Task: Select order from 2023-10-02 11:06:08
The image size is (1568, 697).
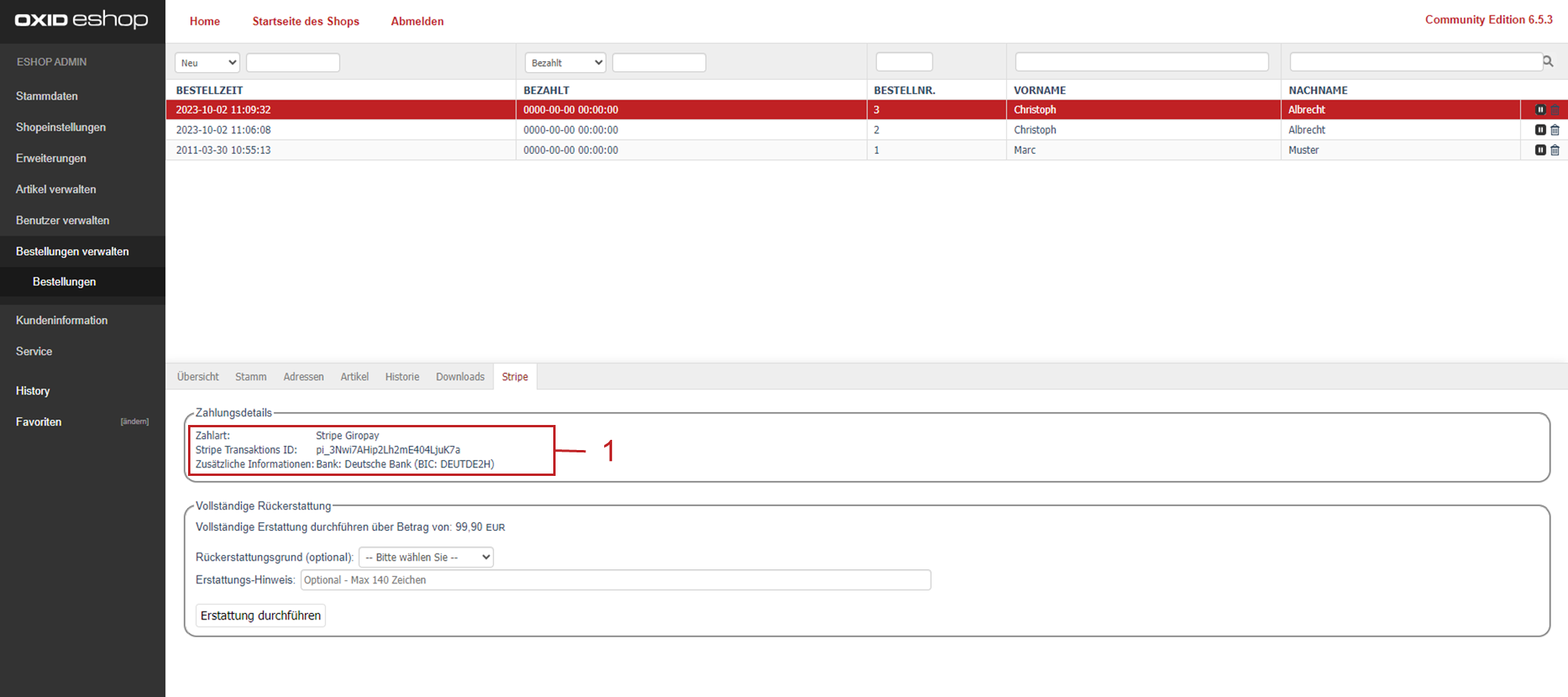Action: [223, 130]
